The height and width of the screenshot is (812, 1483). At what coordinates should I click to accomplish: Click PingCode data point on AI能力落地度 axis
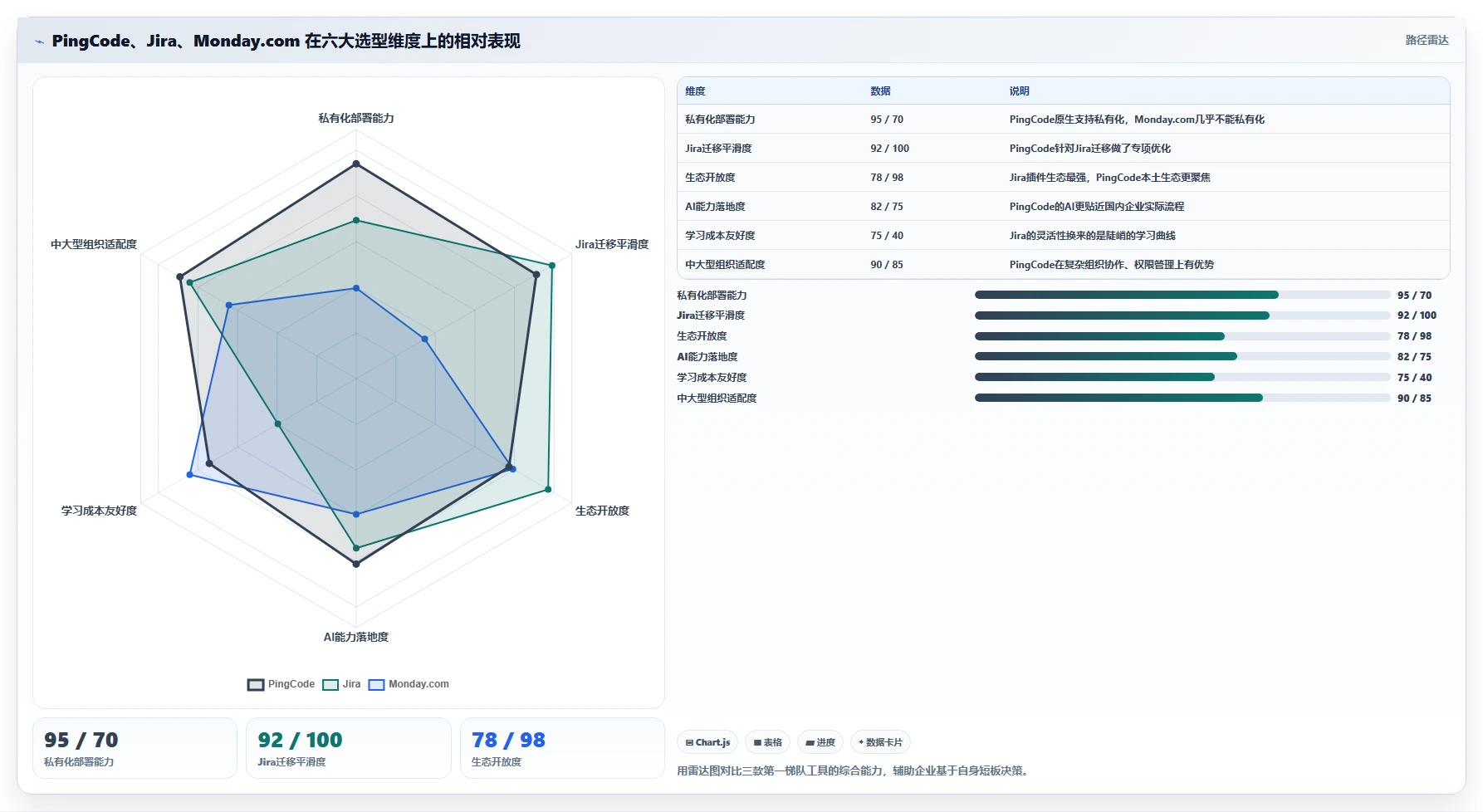point(356,564)
